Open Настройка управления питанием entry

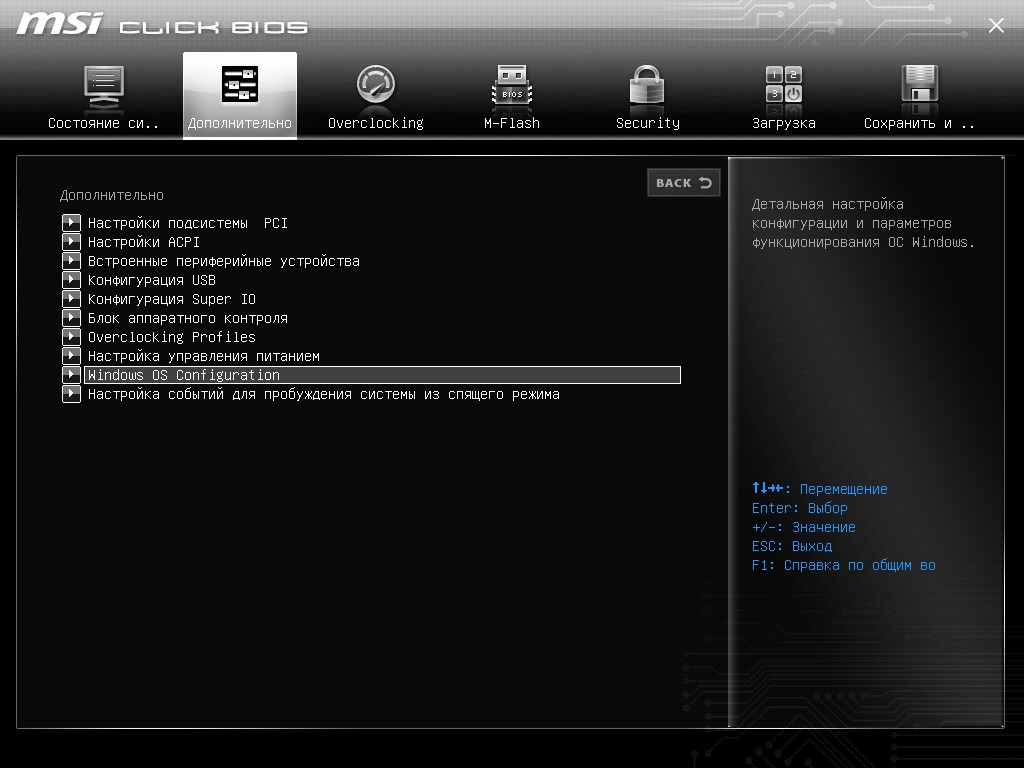(x=204, y=356)
